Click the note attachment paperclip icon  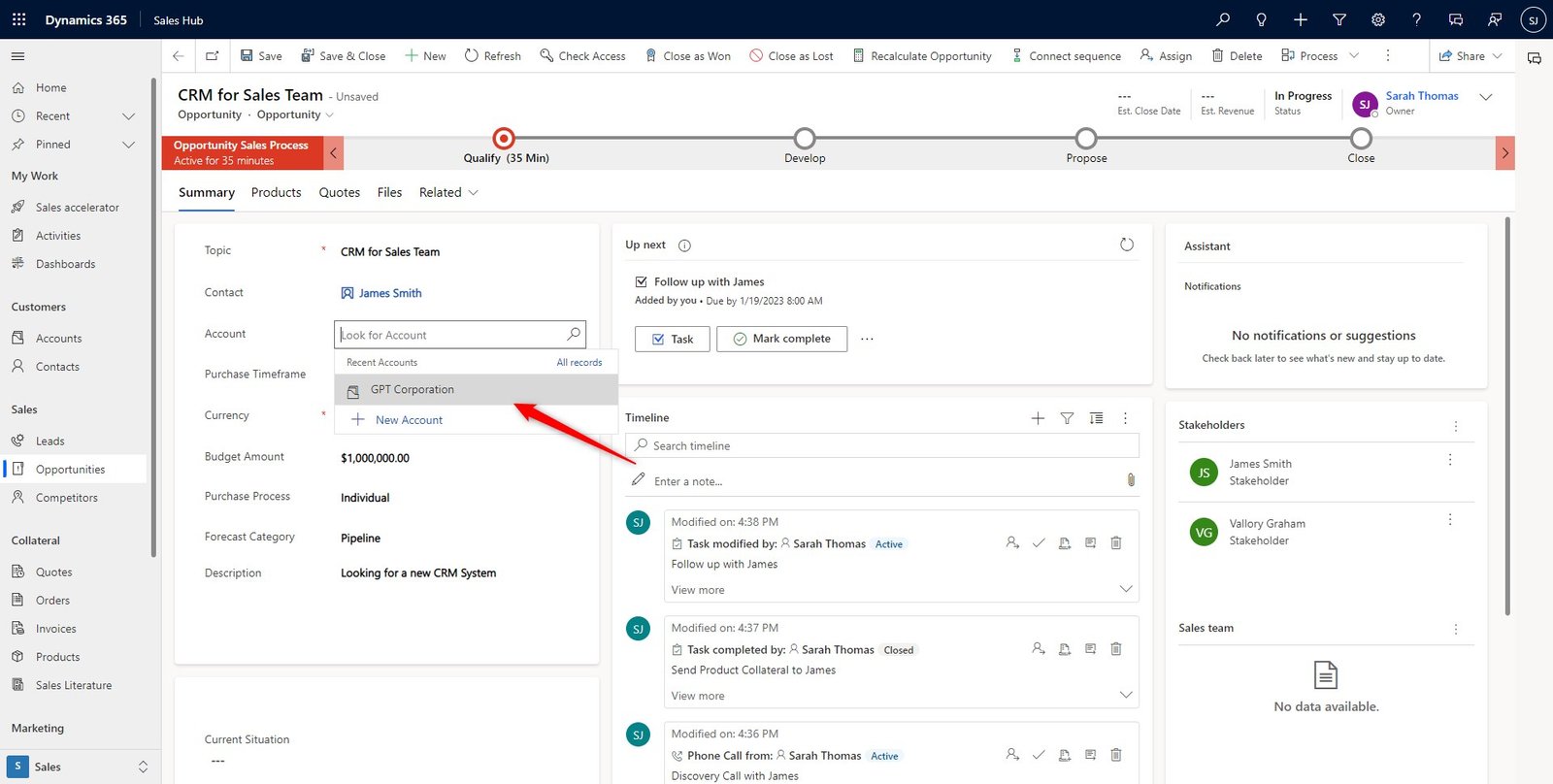(x=1131, y=480)
